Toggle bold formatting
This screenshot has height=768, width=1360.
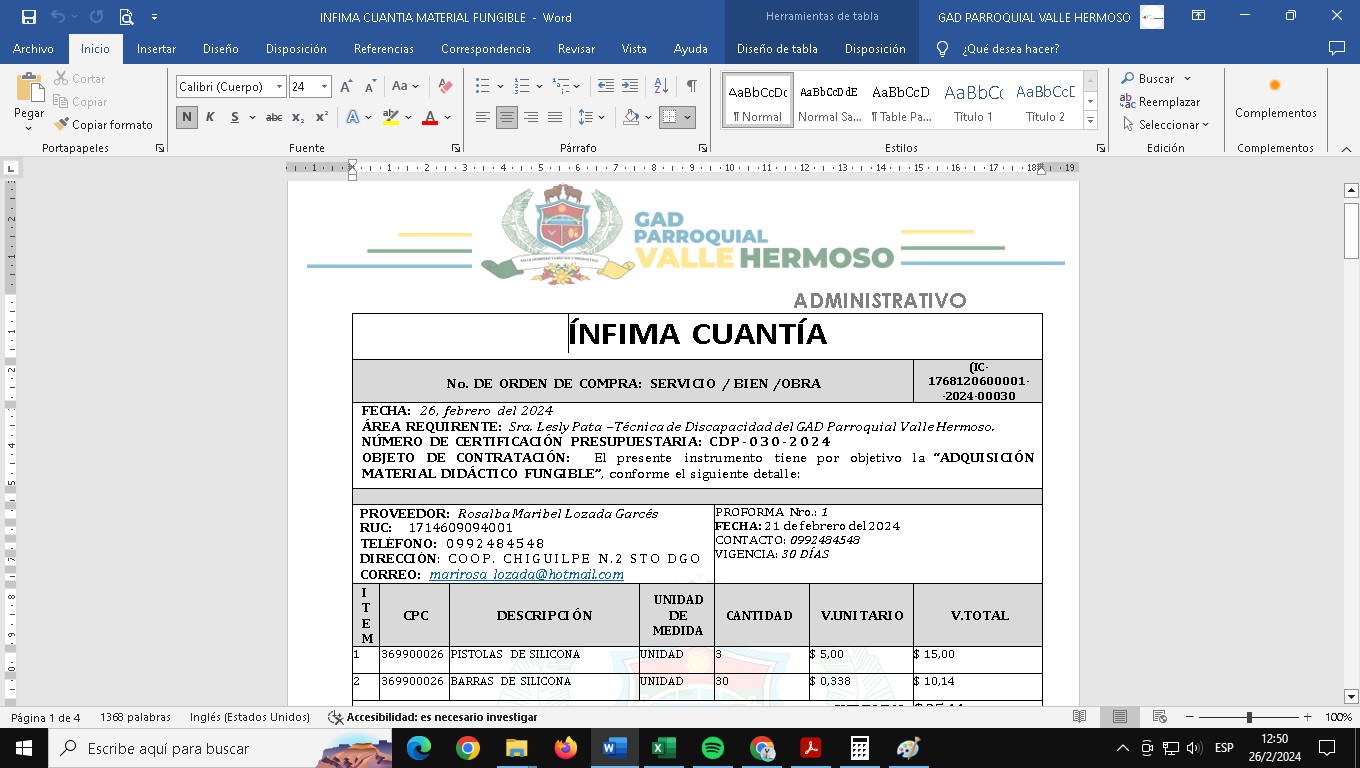(187, 117)
